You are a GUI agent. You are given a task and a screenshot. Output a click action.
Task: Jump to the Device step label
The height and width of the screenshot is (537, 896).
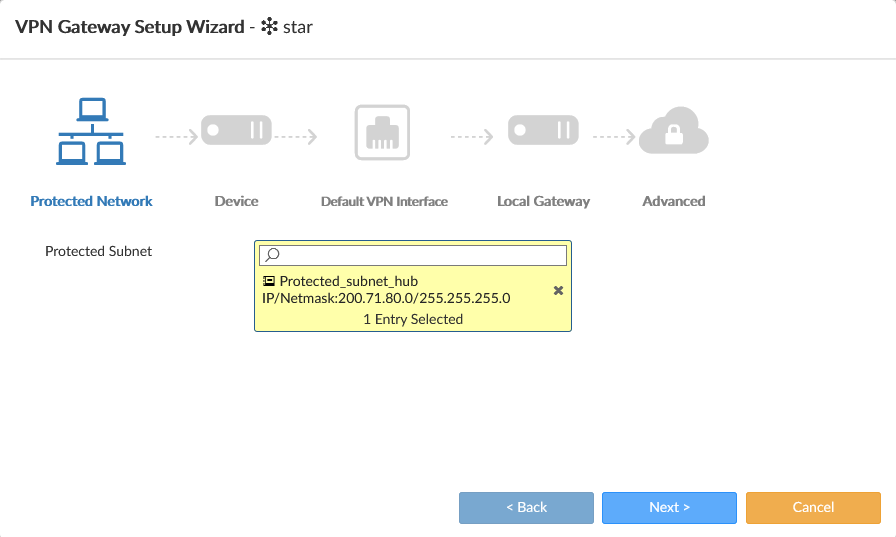[236, 201]
